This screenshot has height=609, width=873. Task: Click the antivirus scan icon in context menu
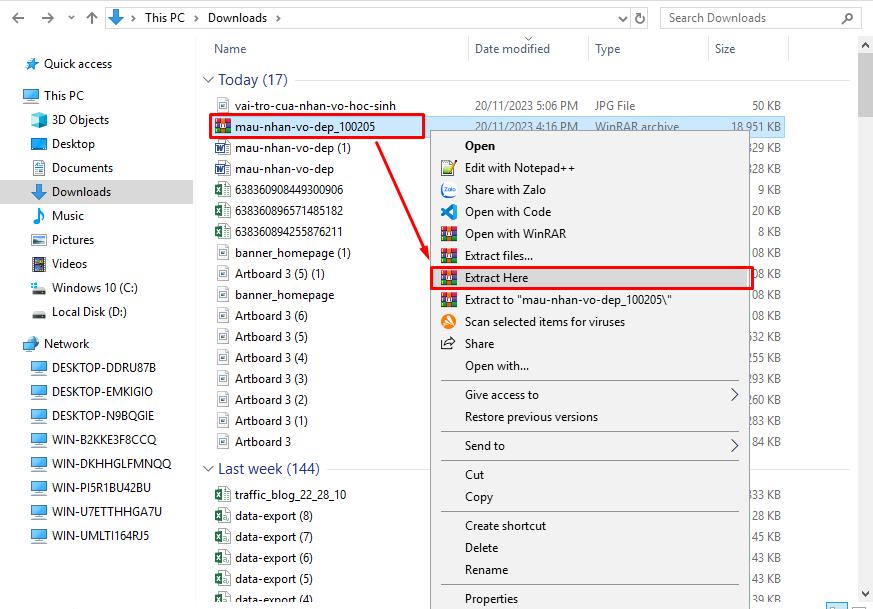pyautogui.click(x=449, y=322)
